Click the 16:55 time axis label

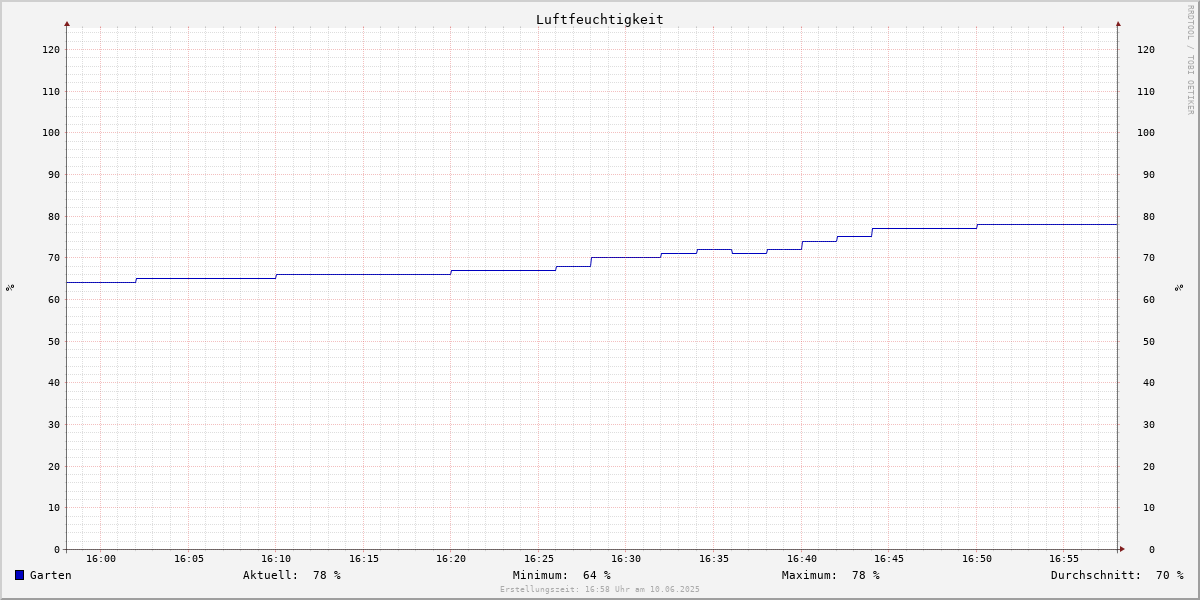tap(1064, 559)
